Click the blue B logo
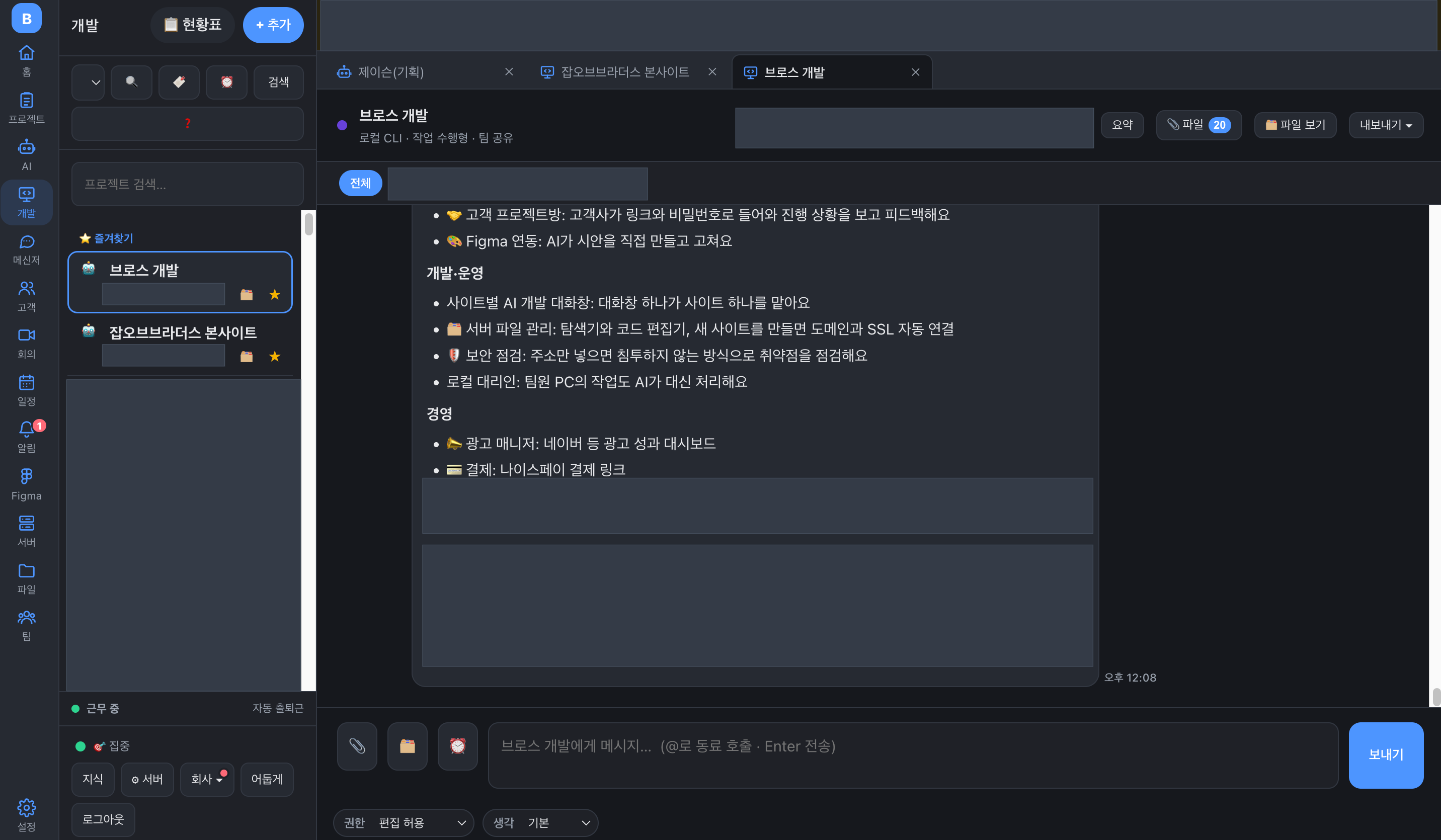 click(x=26, y=18)
